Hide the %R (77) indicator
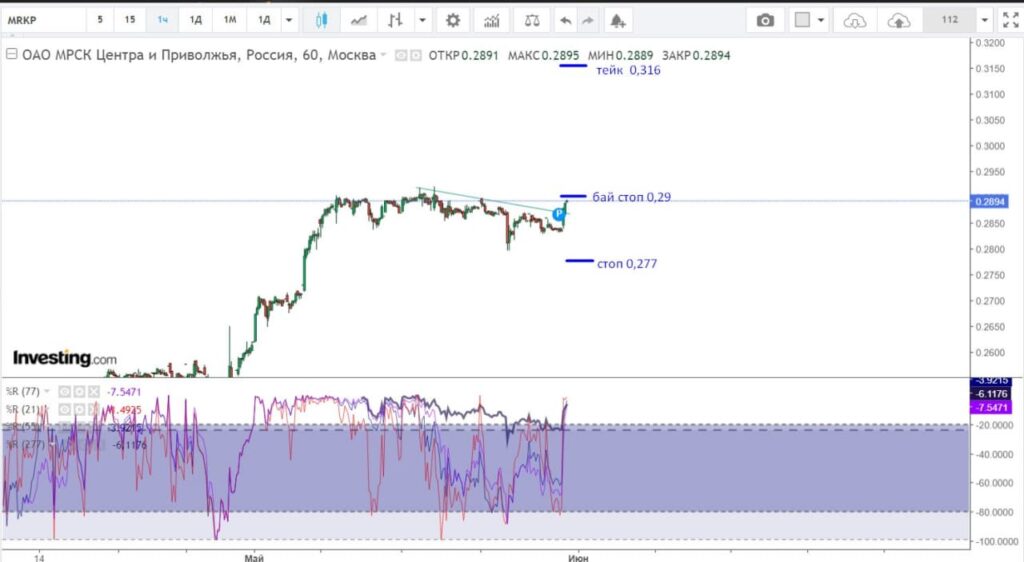1024x562 pixels. [x=64, y=392]
